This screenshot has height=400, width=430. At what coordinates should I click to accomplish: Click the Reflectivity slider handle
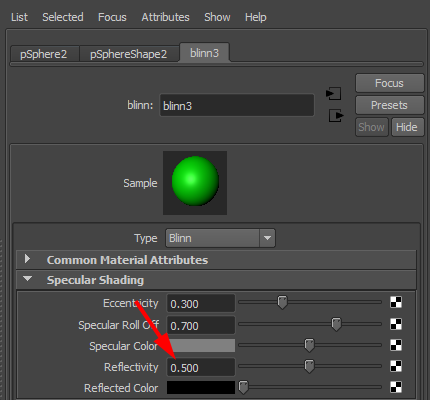[309, 366]
